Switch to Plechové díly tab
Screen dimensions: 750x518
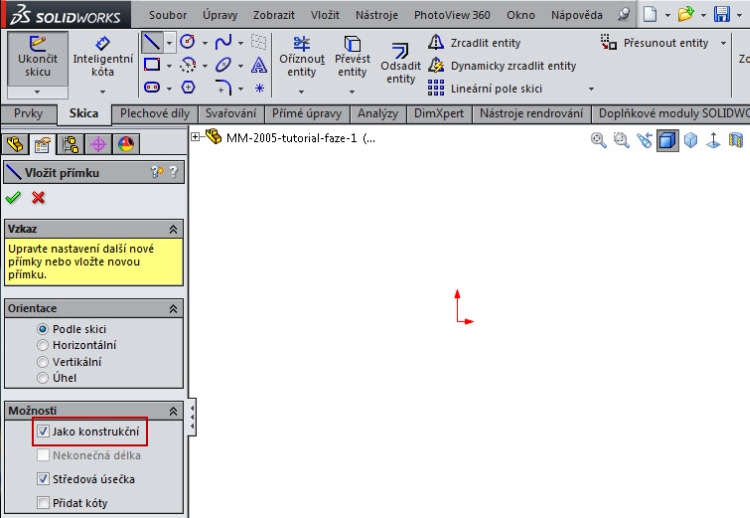(x=154, y=113)
